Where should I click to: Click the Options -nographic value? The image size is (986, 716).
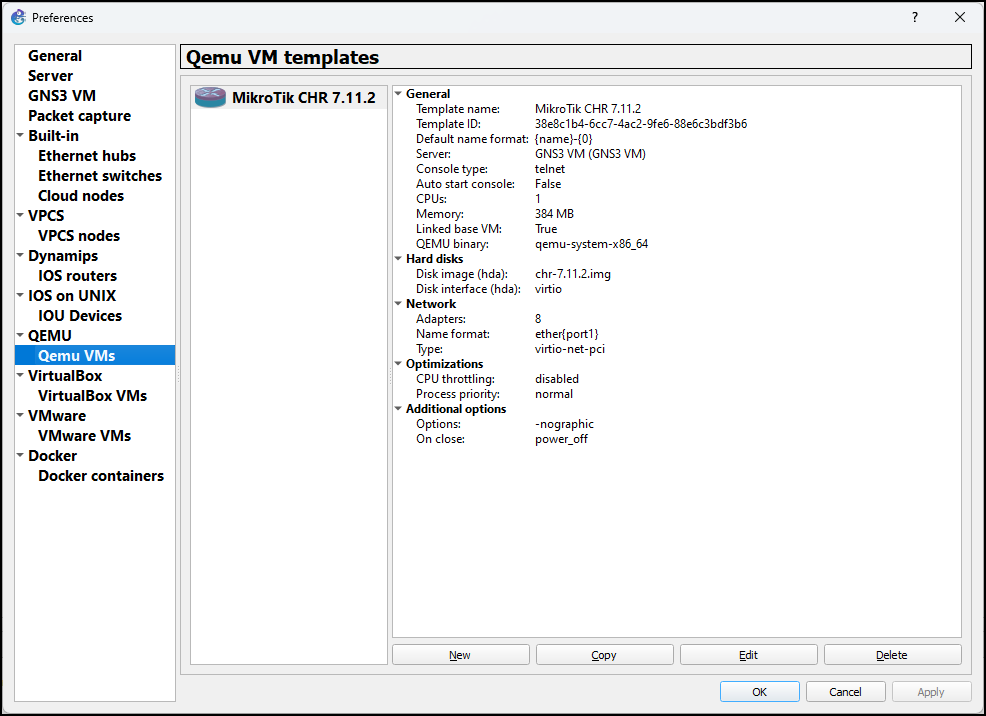tap(564, 424)
